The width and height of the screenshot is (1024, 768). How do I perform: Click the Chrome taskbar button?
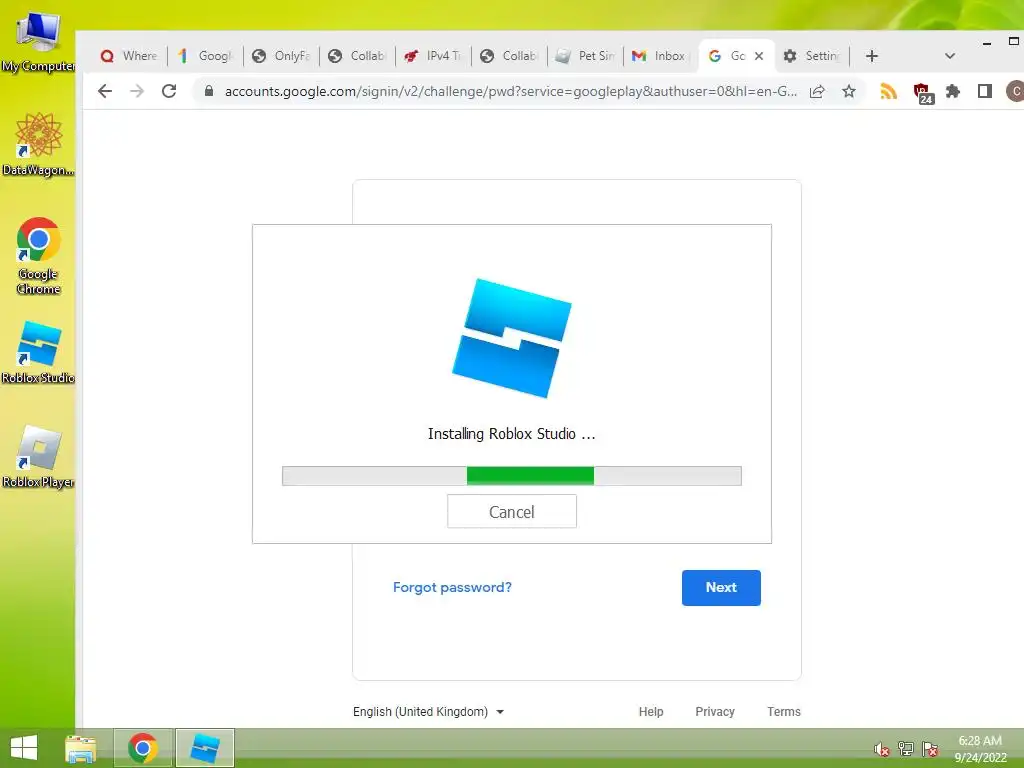tap(143, 748)
